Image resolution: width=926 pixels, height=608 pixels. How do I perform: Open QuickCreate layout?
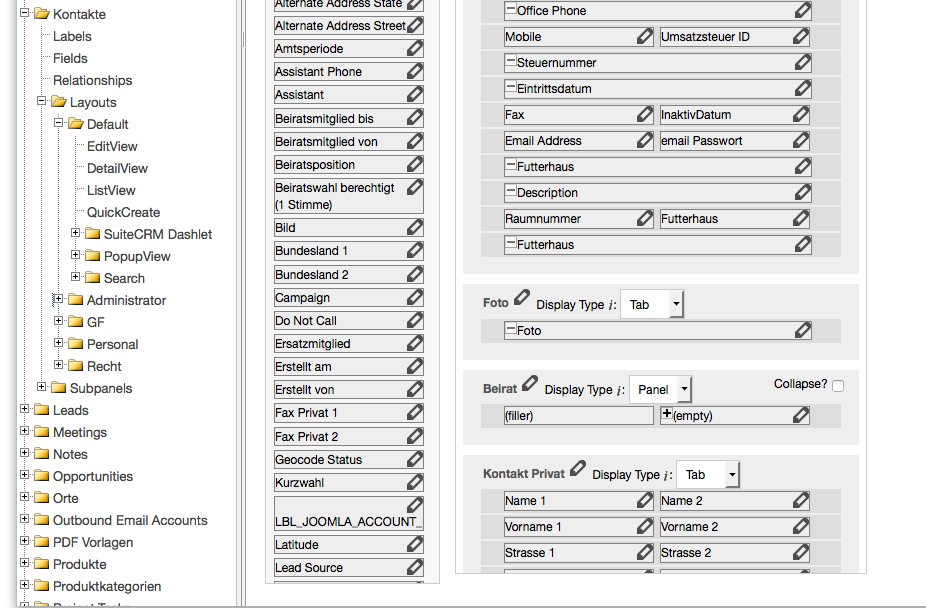(x=123, y=213)
